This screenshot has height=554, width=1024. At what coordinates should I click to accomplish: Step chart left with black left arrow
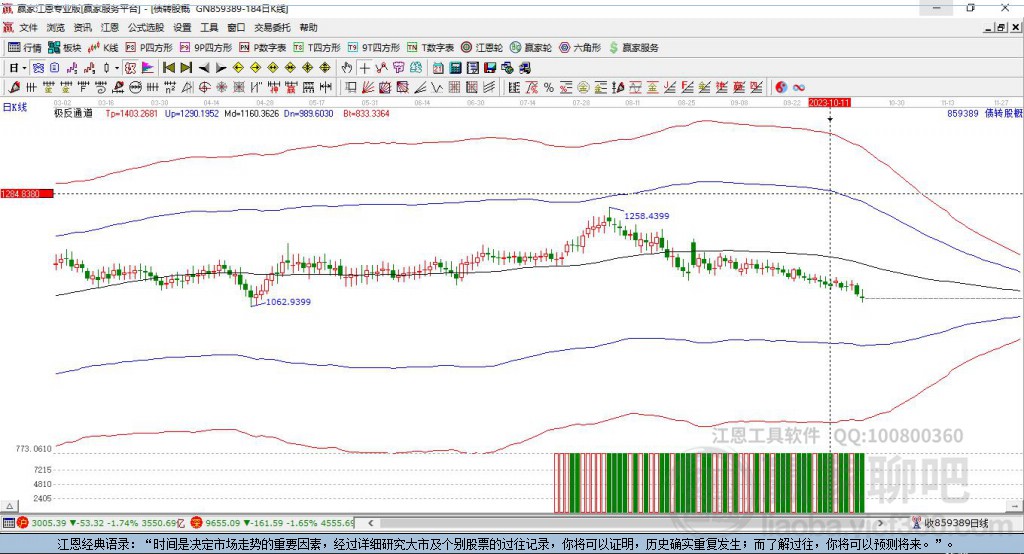(204, 68)
